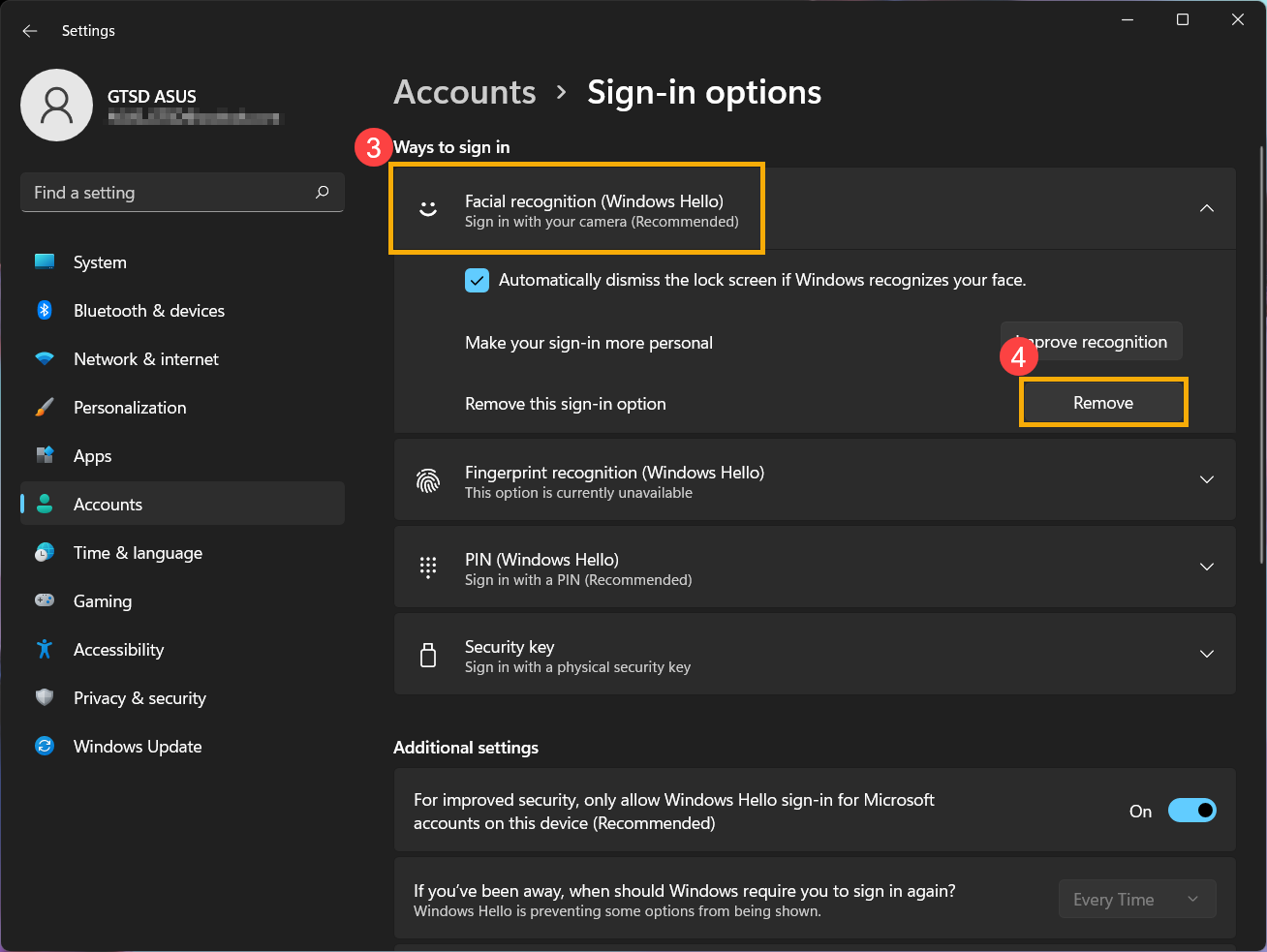The image size is (1267, 952).
Task: Select Accounts in the sidebar
Action: tap(182, 504)
